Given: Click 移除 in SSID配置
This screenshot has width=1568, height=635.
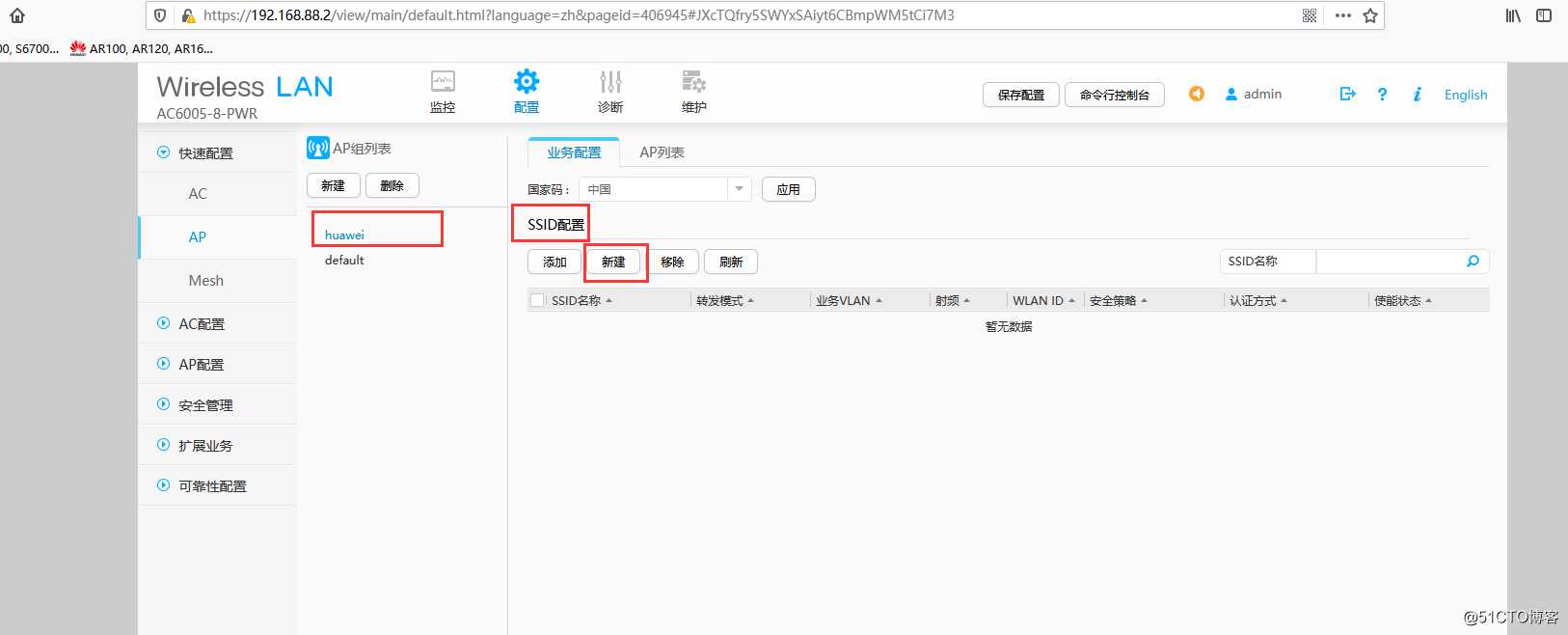Looking at the screenshot, I should pyautogui.click(x=672, y=262).
